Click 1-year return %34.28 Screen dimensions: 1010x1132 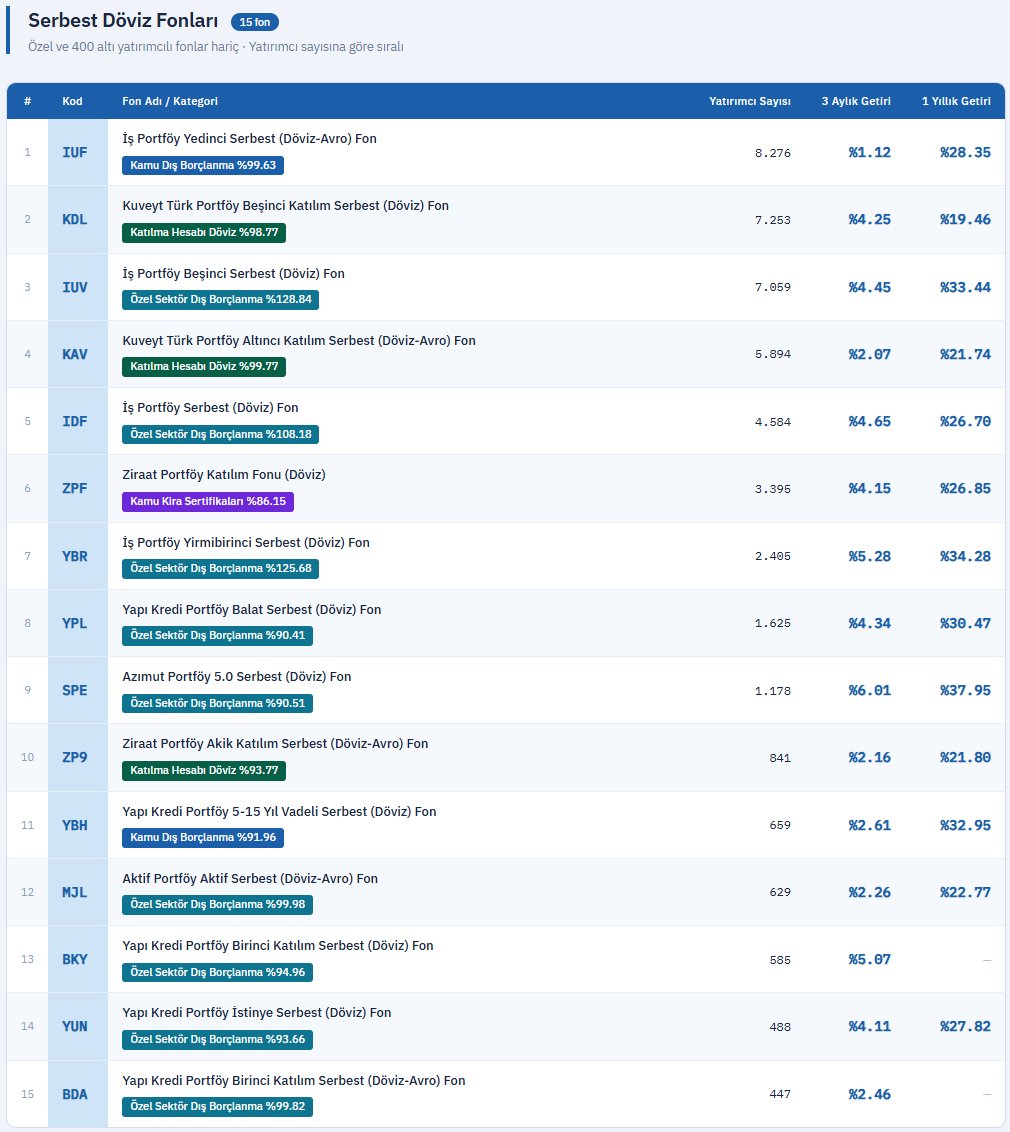pos(965,557)
